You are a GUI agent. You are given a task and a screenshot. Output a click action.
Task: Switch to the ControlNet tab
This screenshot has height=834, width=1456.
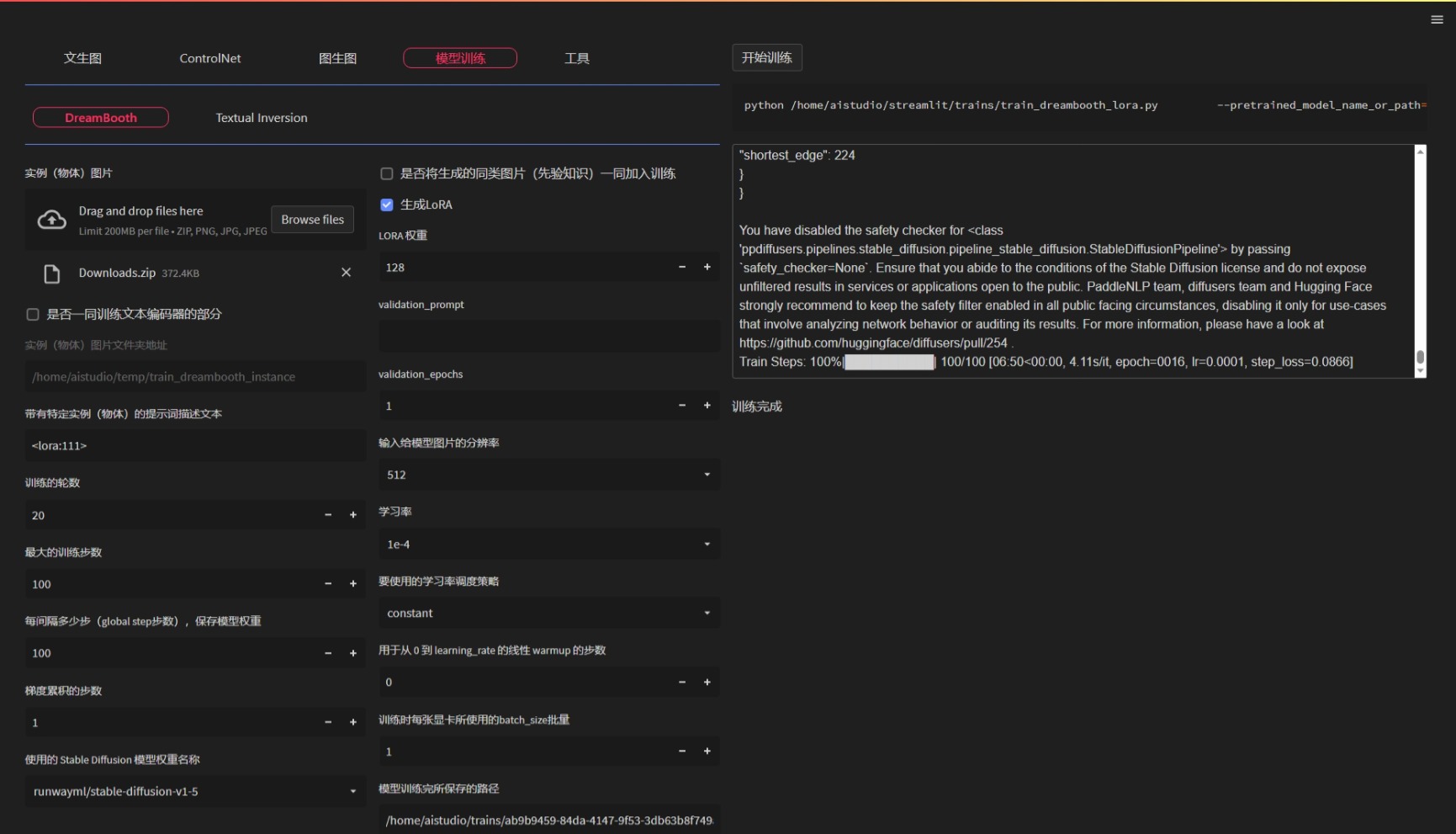pos(209,58)
